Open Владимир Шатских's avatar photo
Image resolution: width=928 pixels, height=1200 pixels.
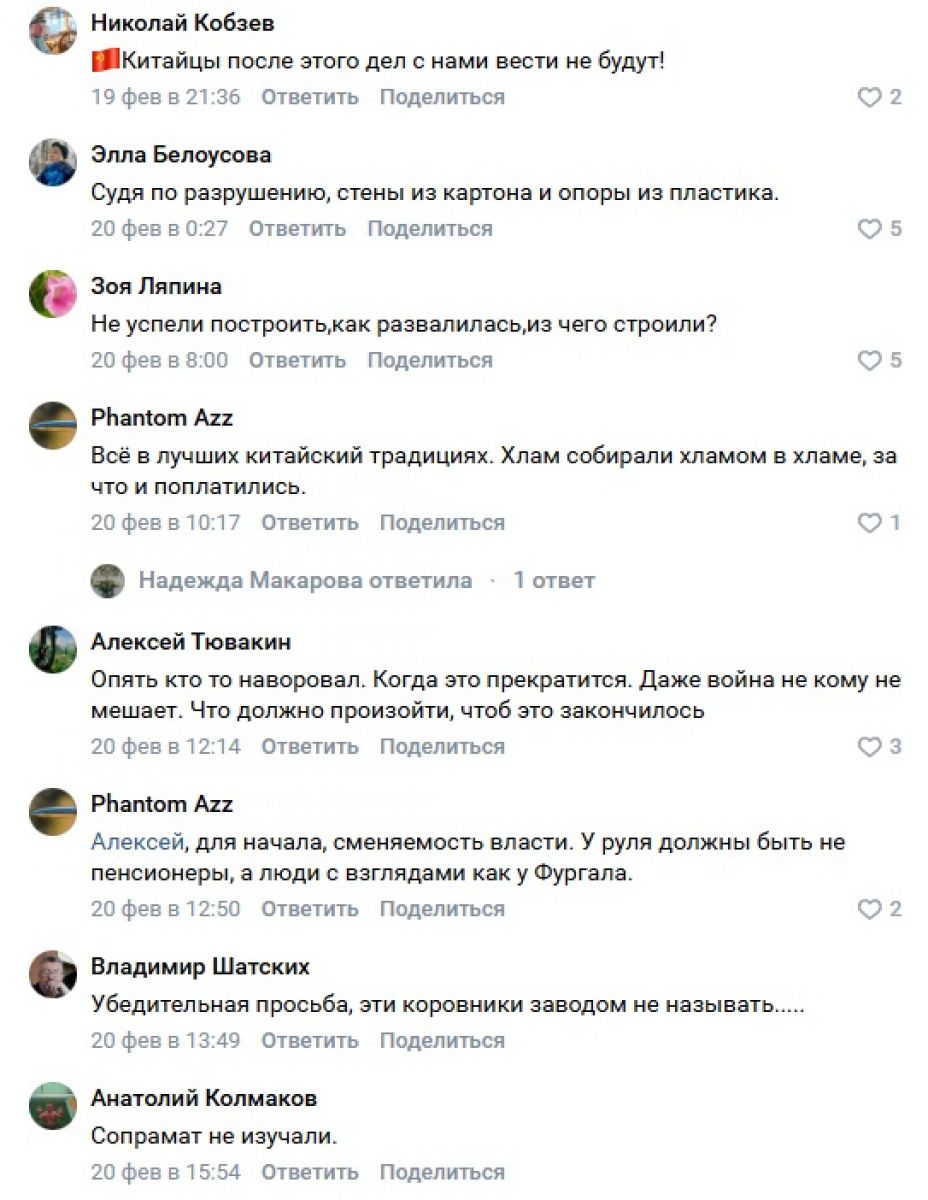pyautogui.click(x=53, y=974)
